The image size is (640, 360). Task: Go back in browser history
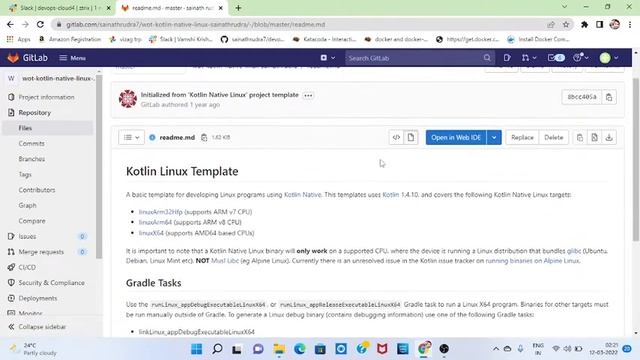10,24
